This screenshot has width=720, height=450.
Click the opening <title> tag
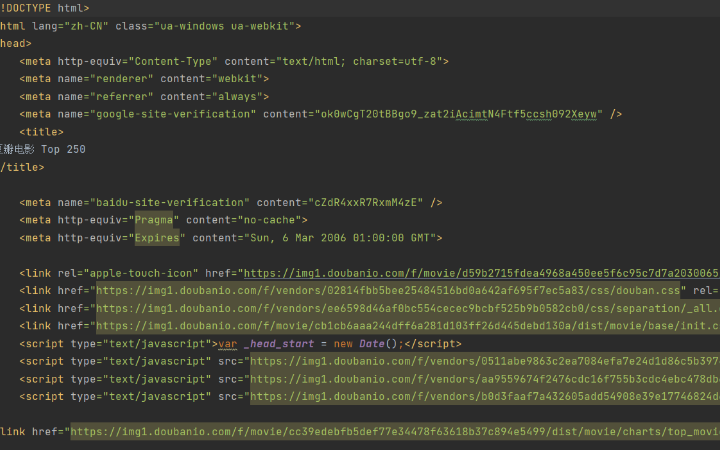click(41, 132)
